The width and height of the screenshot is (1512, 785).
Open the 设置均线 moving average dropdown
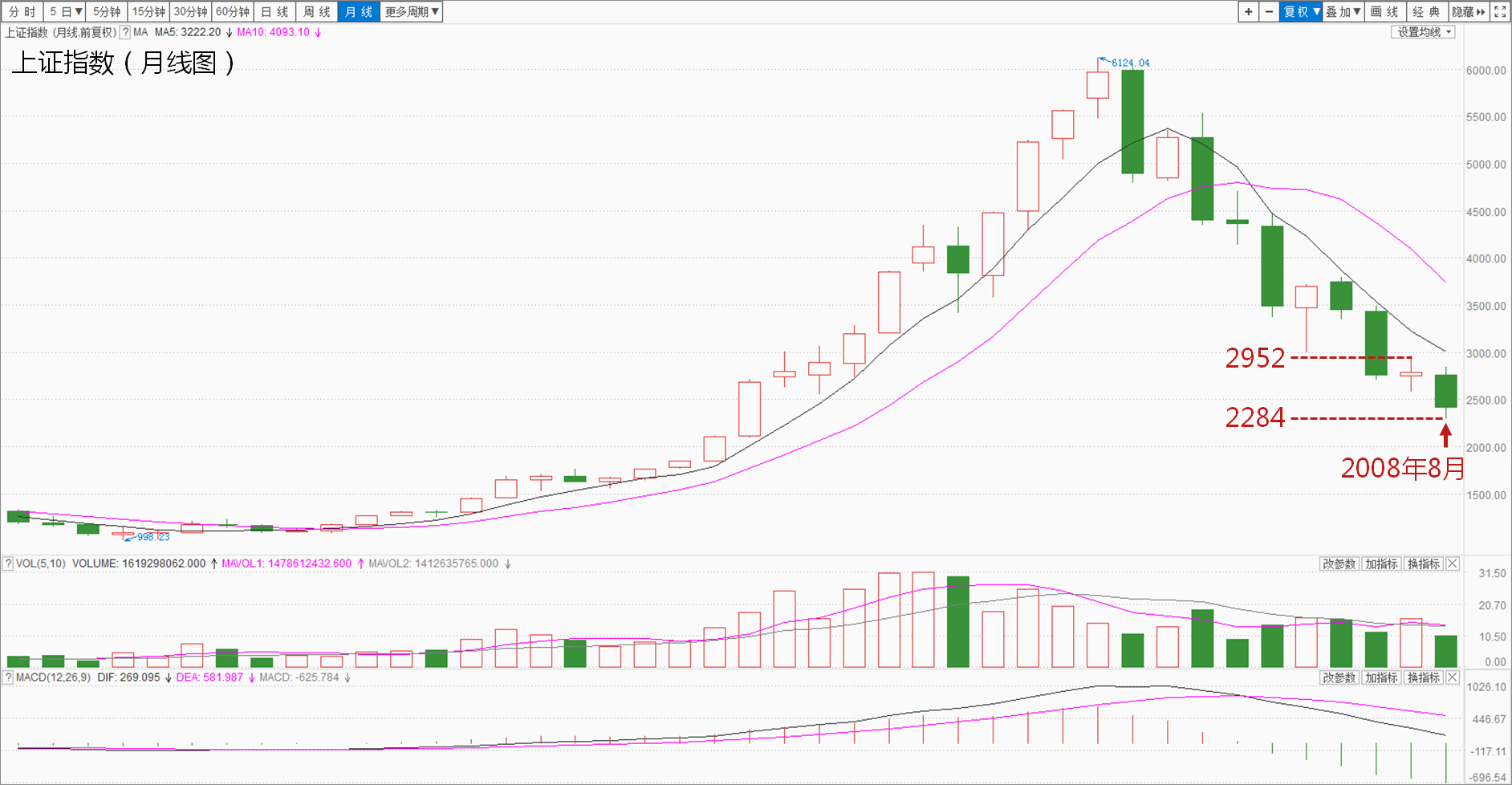(1424, 33)
